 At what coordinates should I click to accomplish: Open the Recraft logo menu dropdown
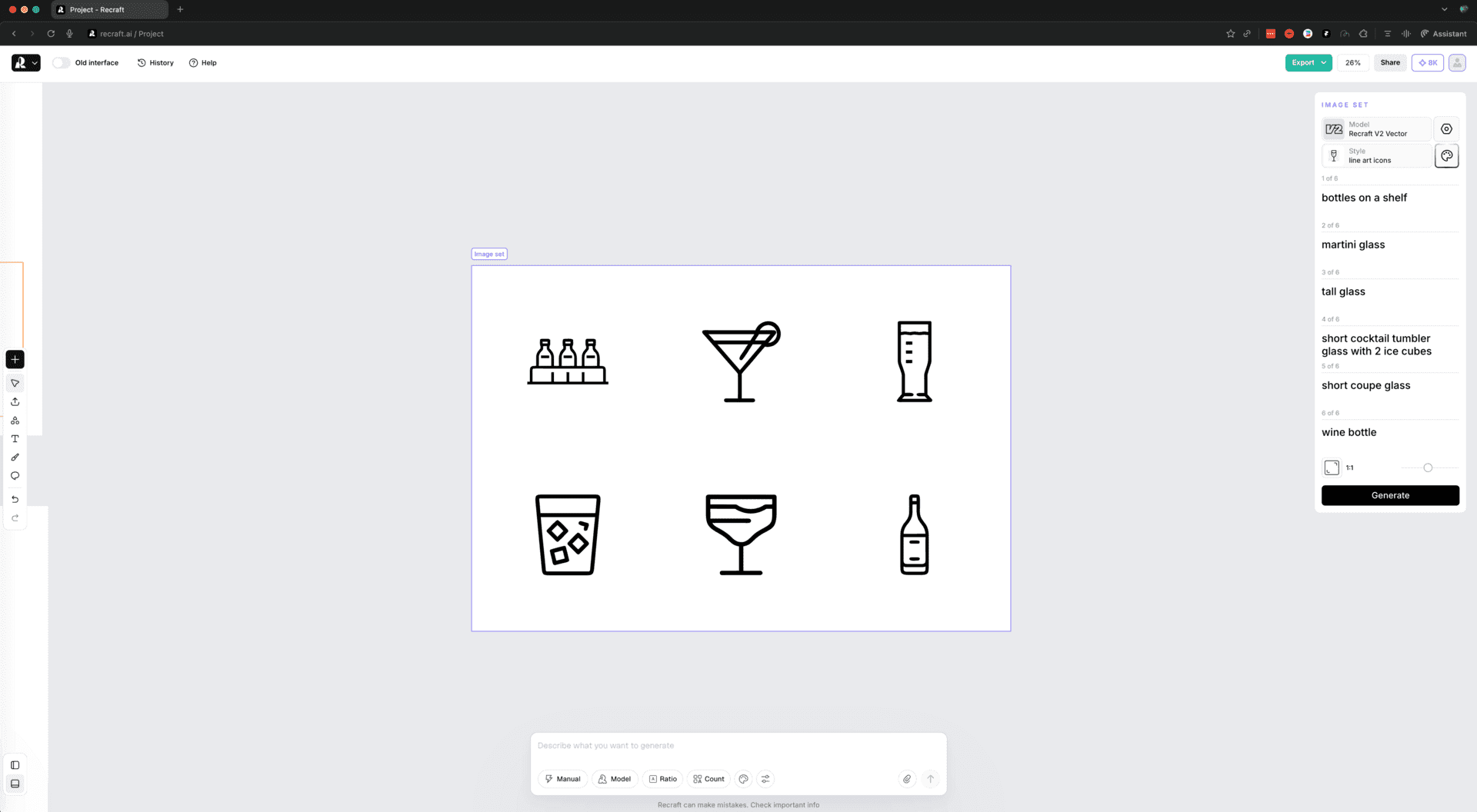tap(25, 63)
